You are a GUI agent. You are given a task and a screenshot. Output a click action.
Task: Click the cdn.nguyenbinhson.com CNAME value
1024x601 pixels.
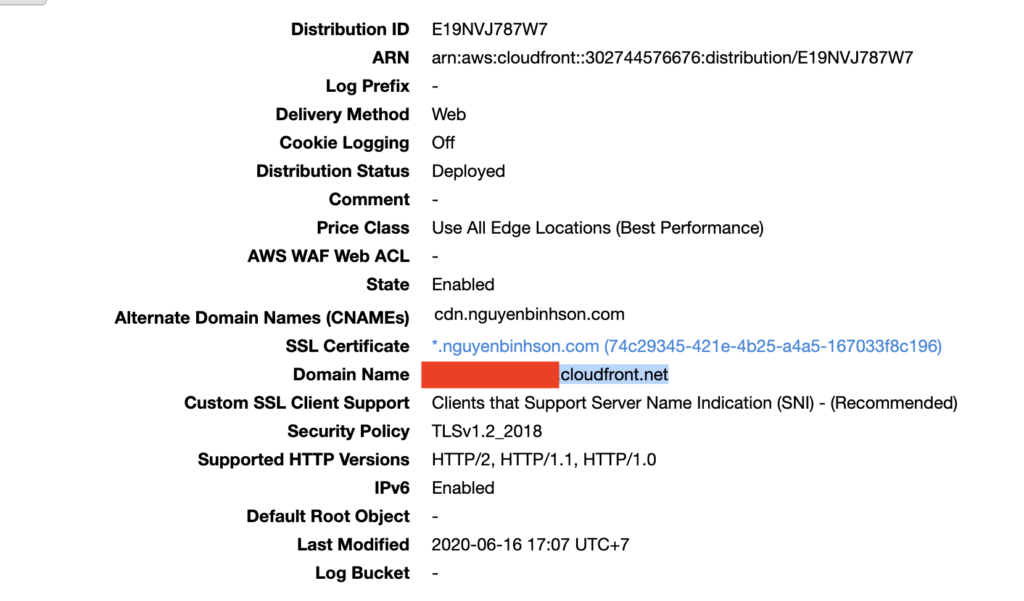(x=529, y=315)
